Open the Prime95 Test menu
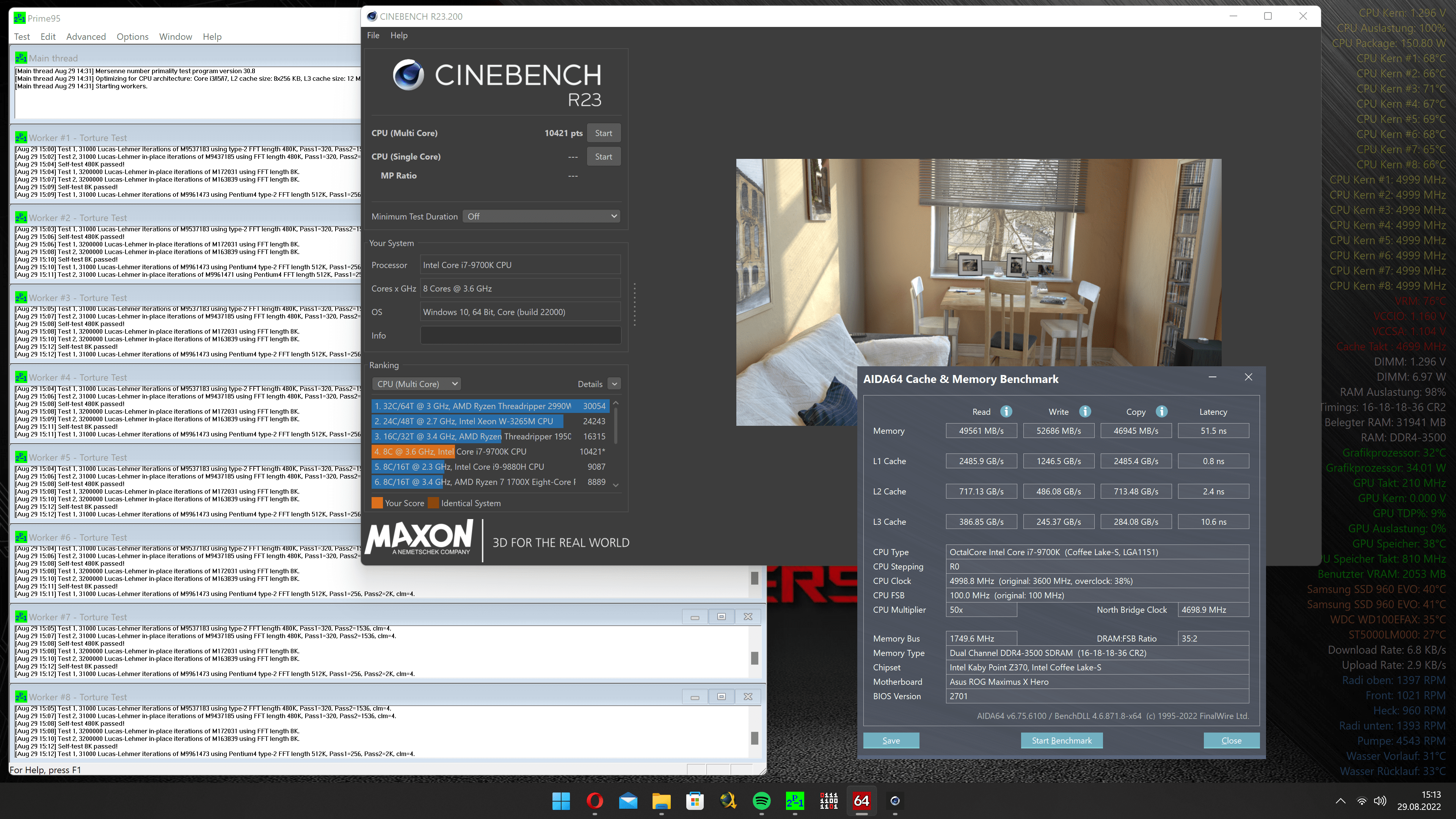Screen dimensions: 1456x819 [22, 36]
